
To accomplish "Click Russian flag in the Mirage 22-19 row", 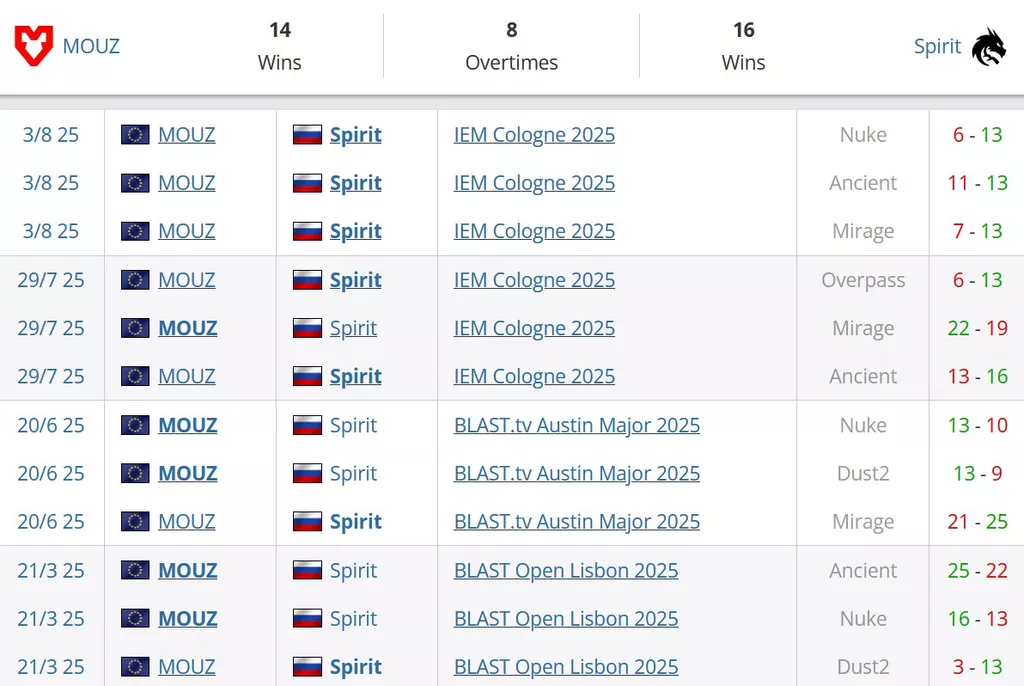I will [307, 328].
